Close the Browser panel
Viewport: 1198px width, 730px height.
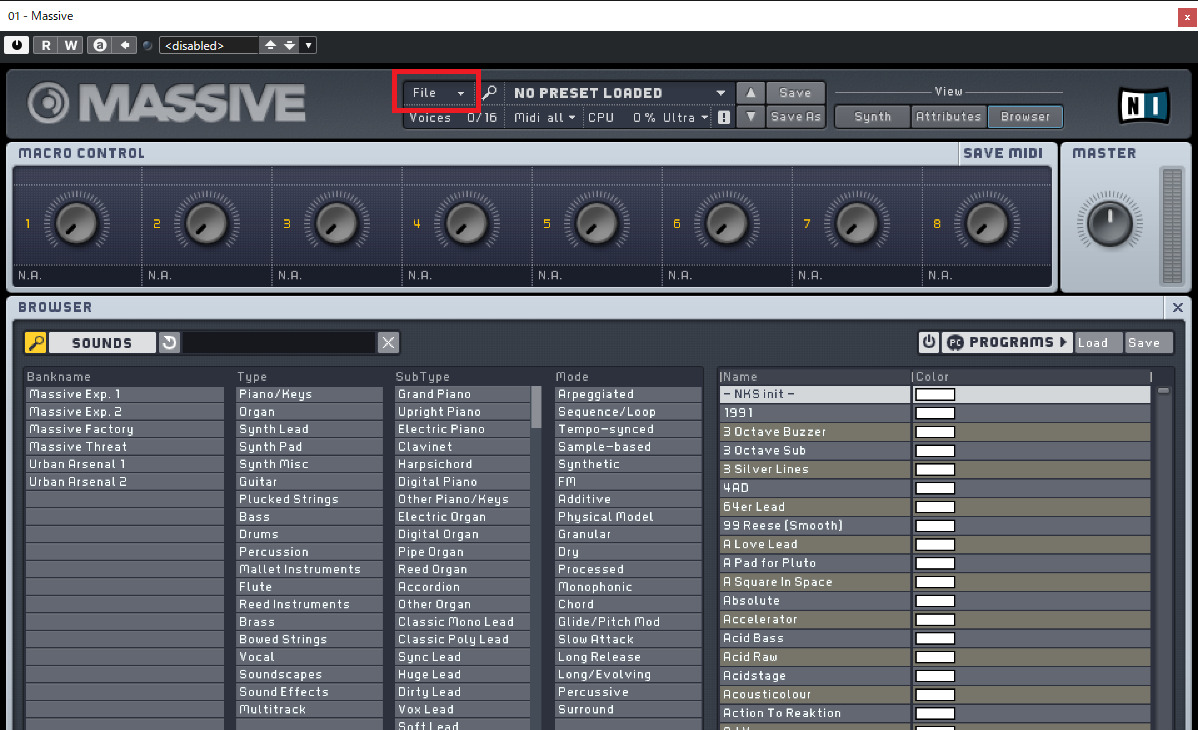tap(1177, 307)
